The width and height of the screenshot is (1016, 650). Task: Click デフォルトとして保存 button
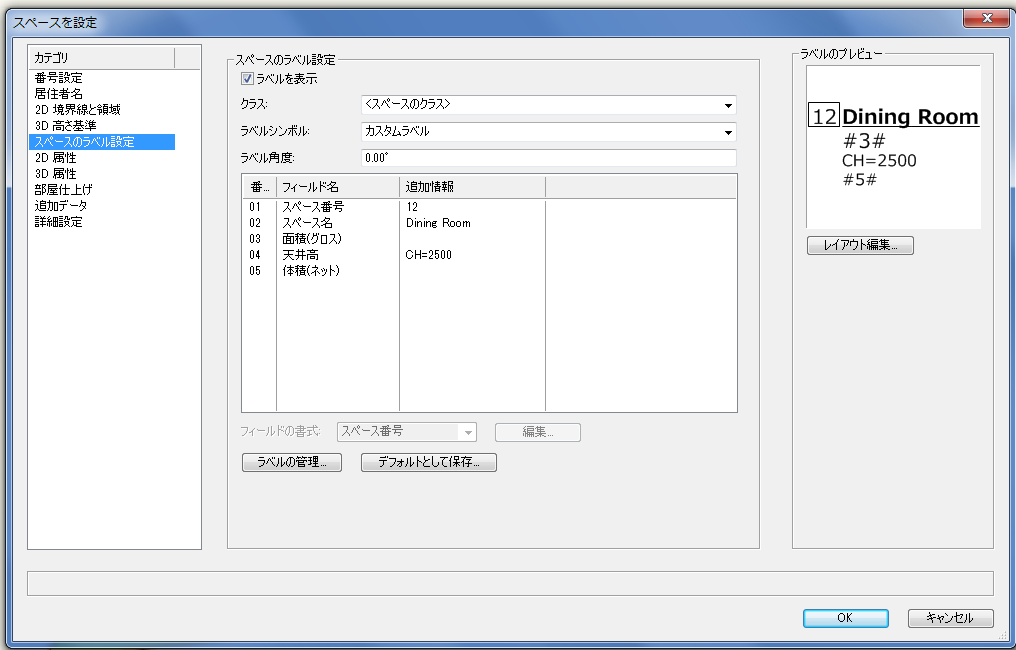pos(428,463)
